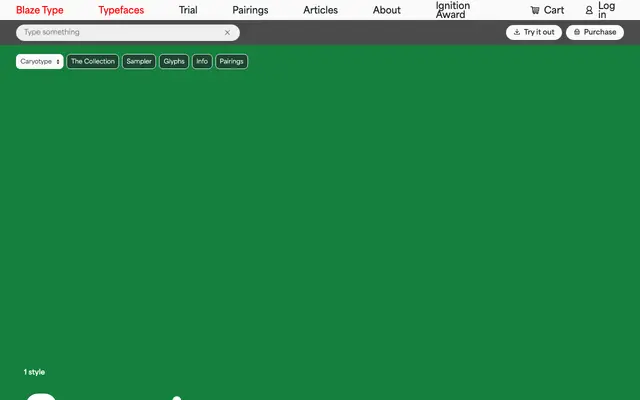Click the Purchase button
Viewport: 640px width, 400px height.
[595, 32]
